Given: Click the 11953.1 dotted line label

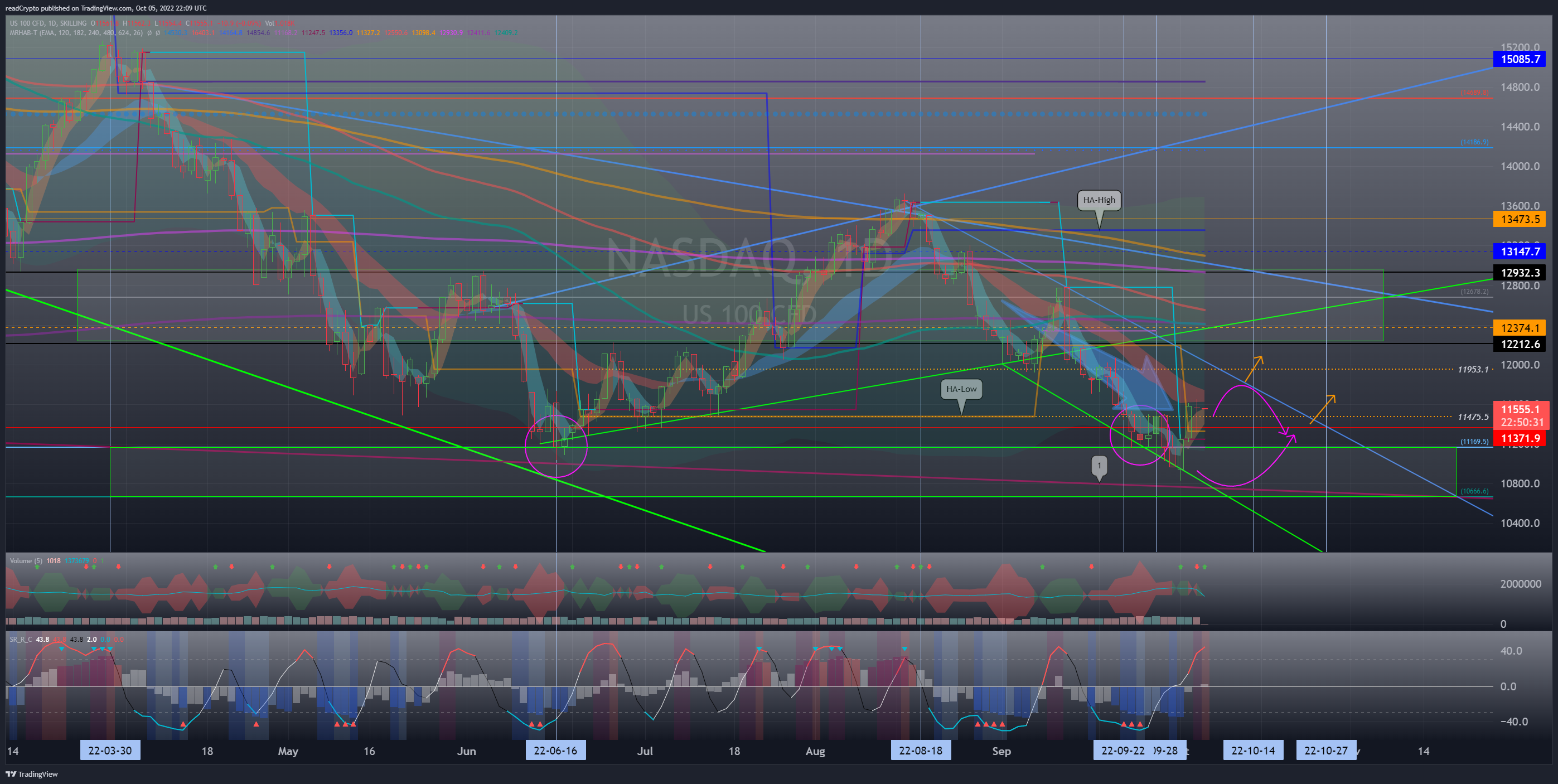Looking at the screenshot, I should [x=1473, y=370].
